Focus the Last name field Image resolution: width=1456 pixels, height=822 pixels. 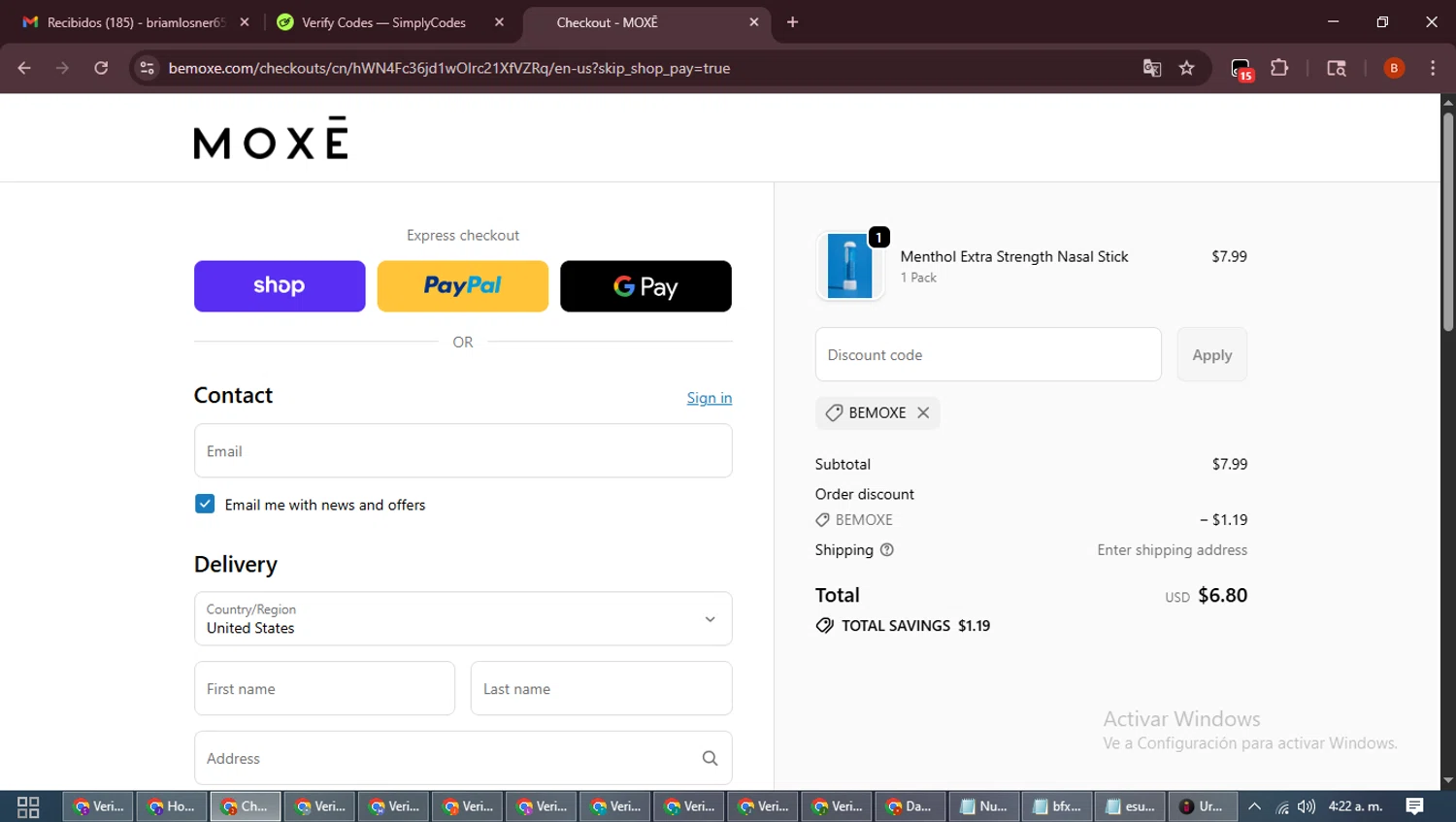pyautogui.click(x=601, y=688)
